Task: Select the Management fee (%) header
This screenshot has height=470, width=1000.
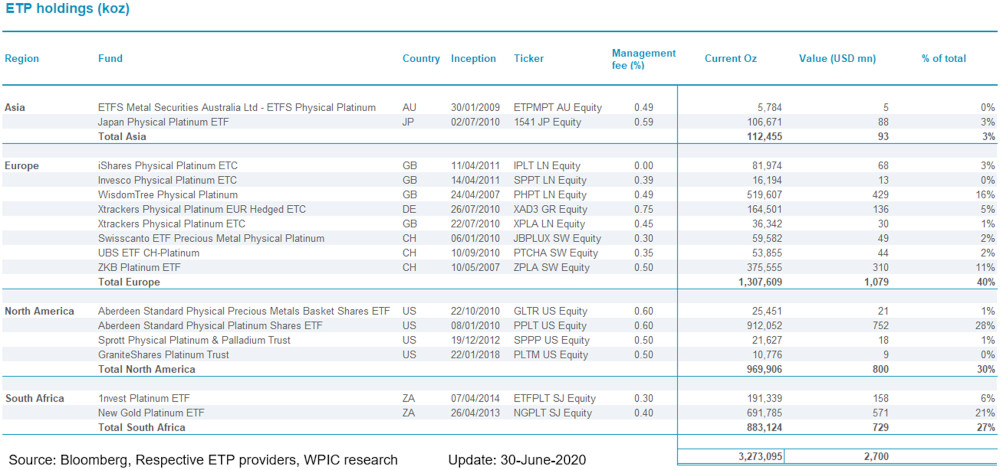Action: [643, 59]
